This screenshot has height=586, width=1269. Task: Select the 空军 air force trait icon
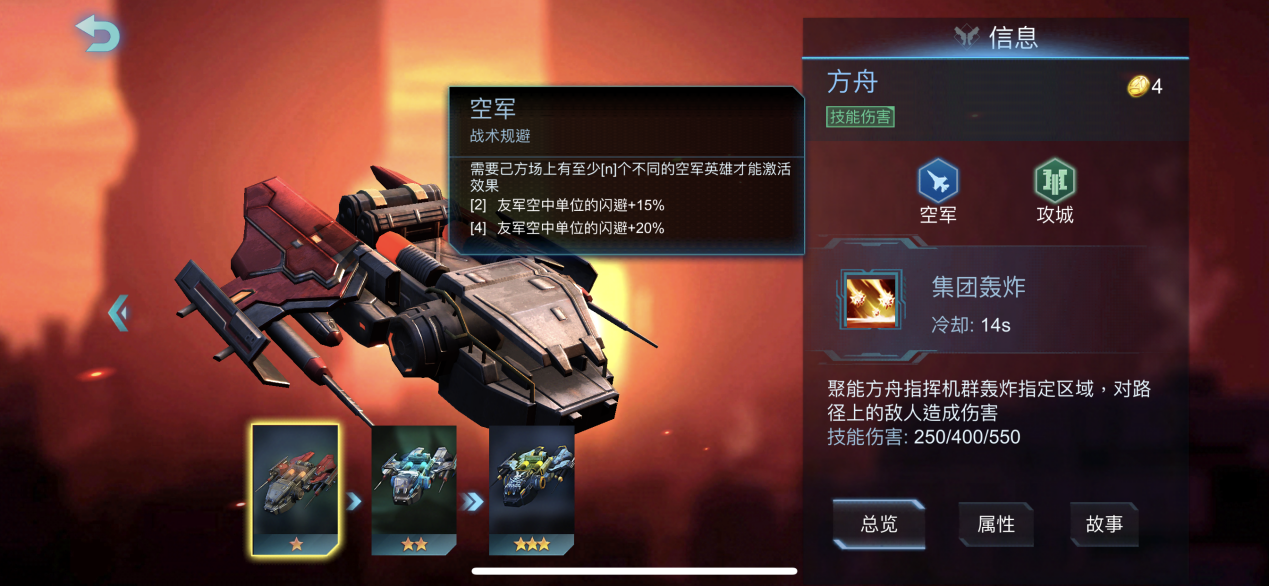938,181
